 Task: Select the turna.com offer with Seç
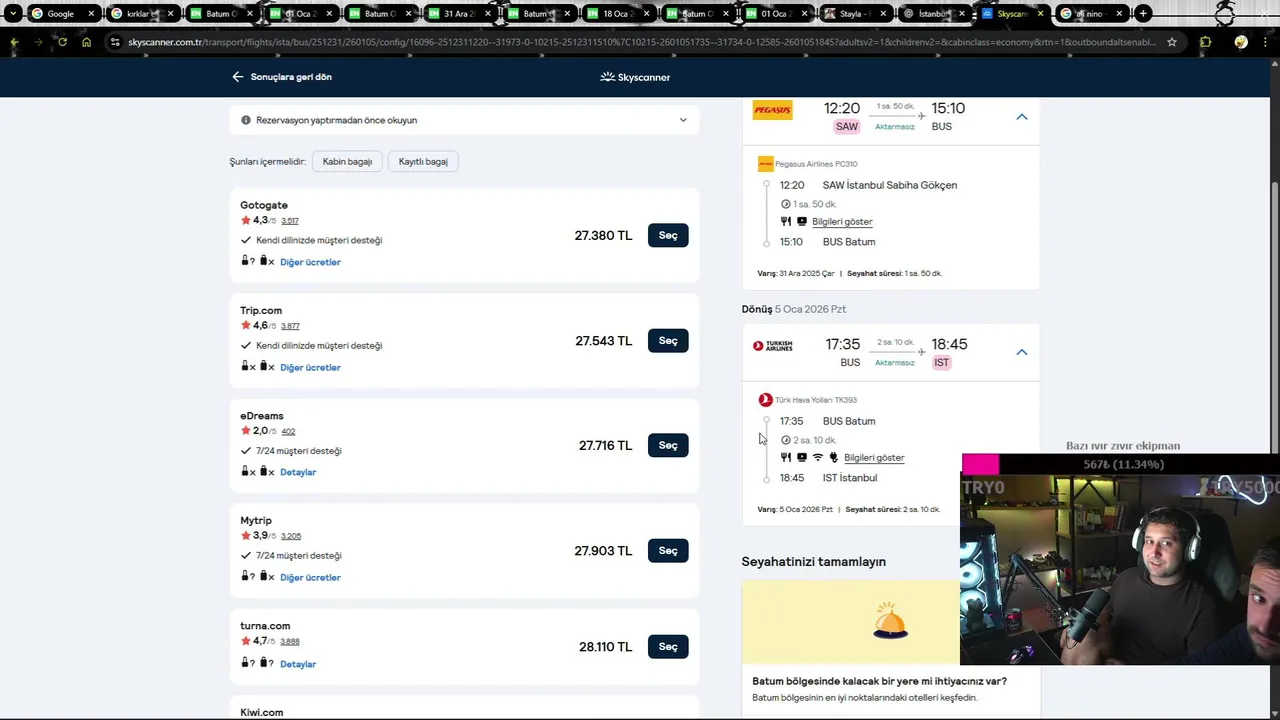click(668, 646)
